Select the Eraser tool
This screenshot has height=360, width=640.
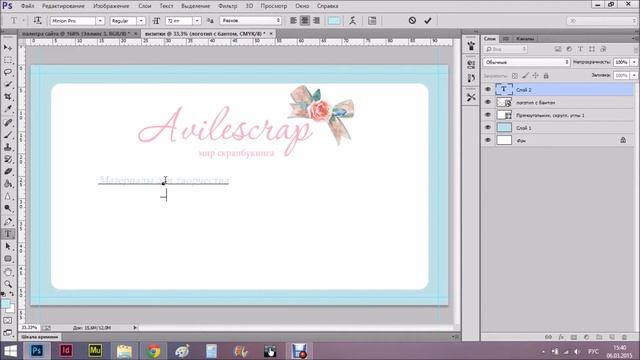coord(8,171)
